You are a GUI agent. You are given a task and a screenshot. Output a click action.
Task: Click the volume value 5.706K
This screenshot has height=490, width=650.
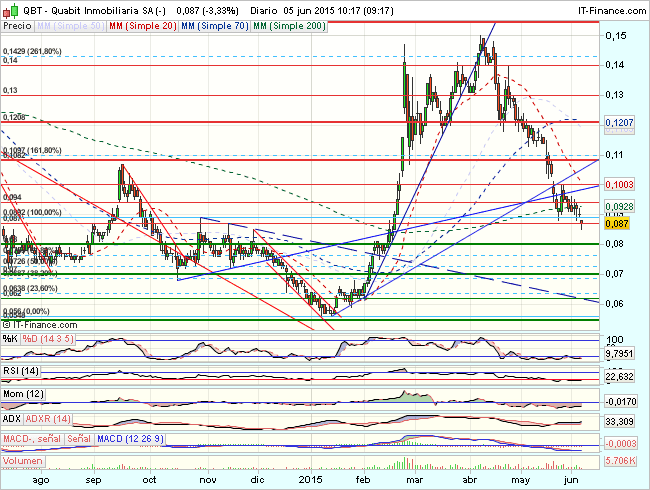(x=620, y=461)
